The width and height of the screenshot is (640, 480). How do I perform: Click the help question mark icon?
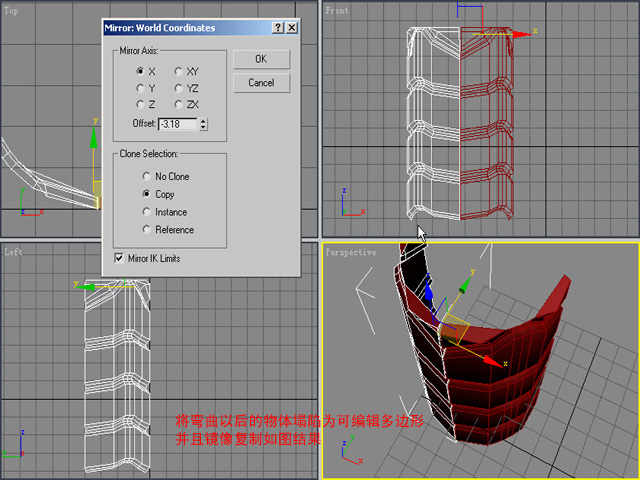278,28
